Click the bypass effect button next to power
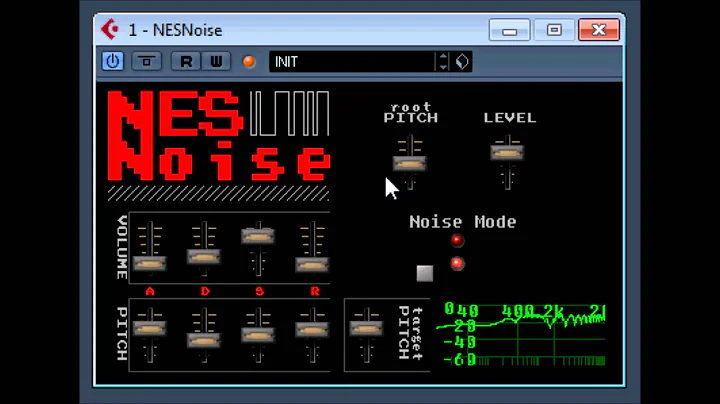The image size is (720, 404). pyautogui.click(x=147, y=61)
